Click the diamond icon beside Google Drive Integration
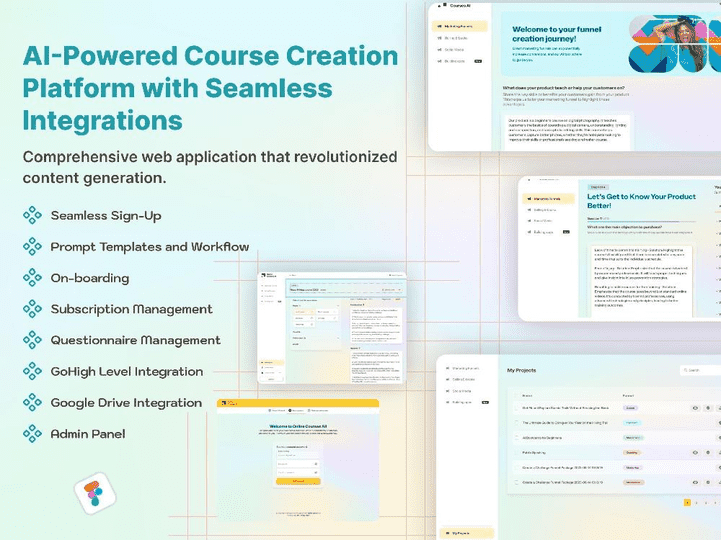 [32, 402]
